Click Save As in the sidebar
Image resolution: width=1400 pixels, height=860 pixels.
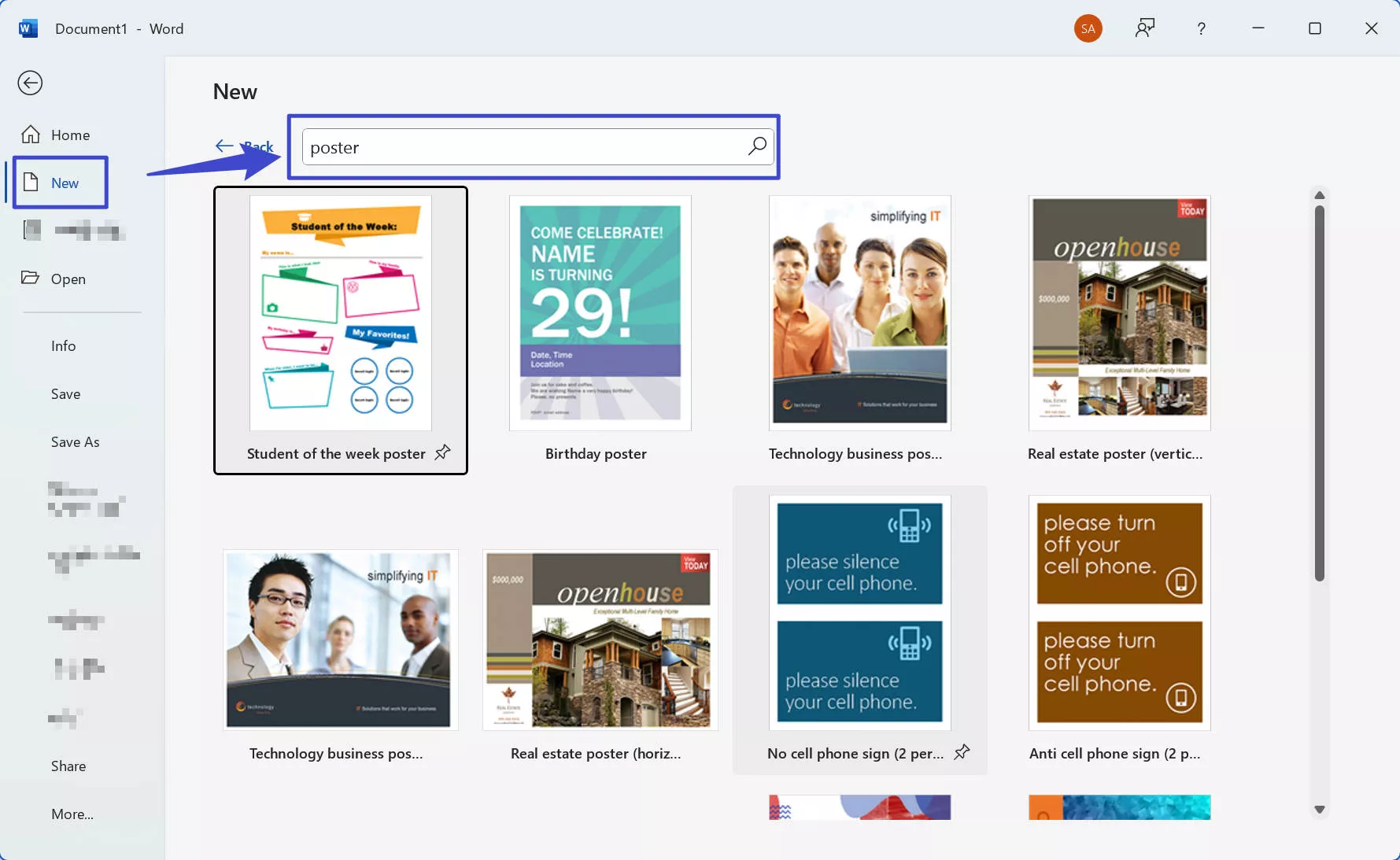point(75,442)
